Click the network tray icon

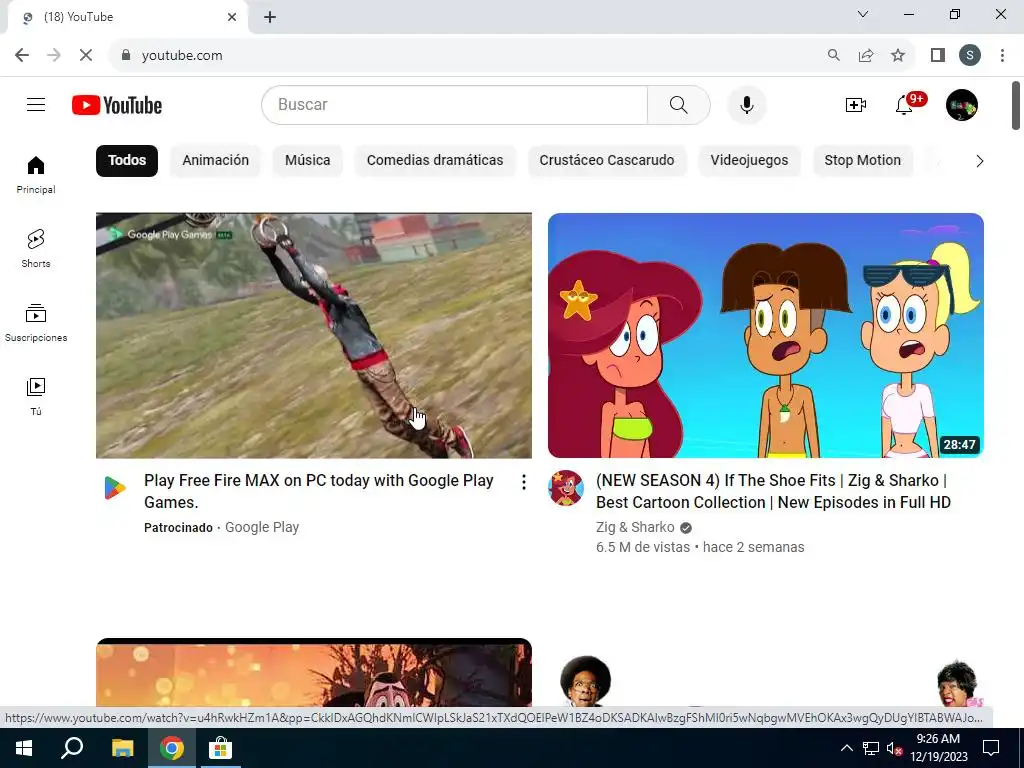tap(871, 748)
